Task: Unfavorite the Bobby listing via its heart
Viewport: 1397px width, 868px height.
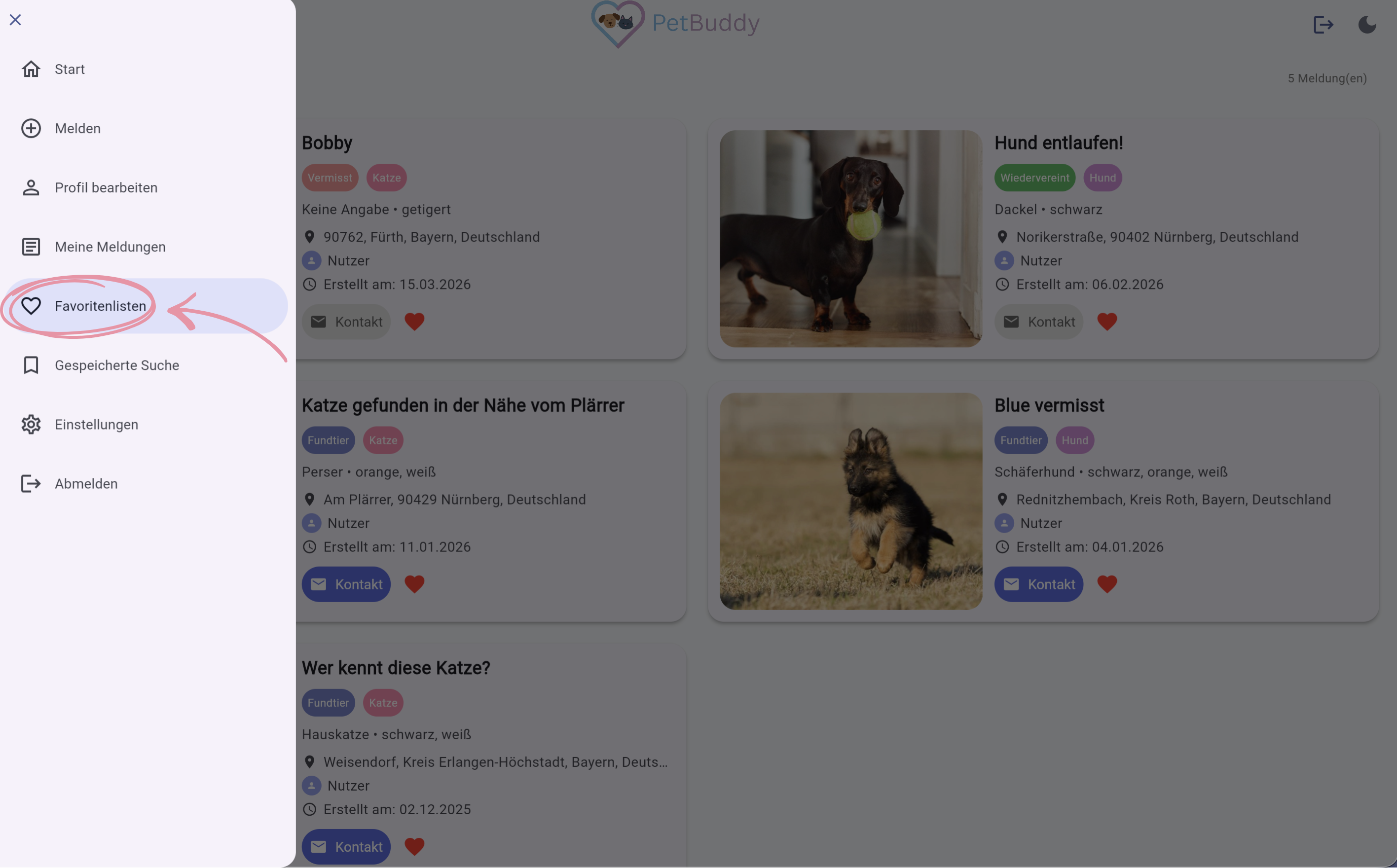Action: click(414, 322)
